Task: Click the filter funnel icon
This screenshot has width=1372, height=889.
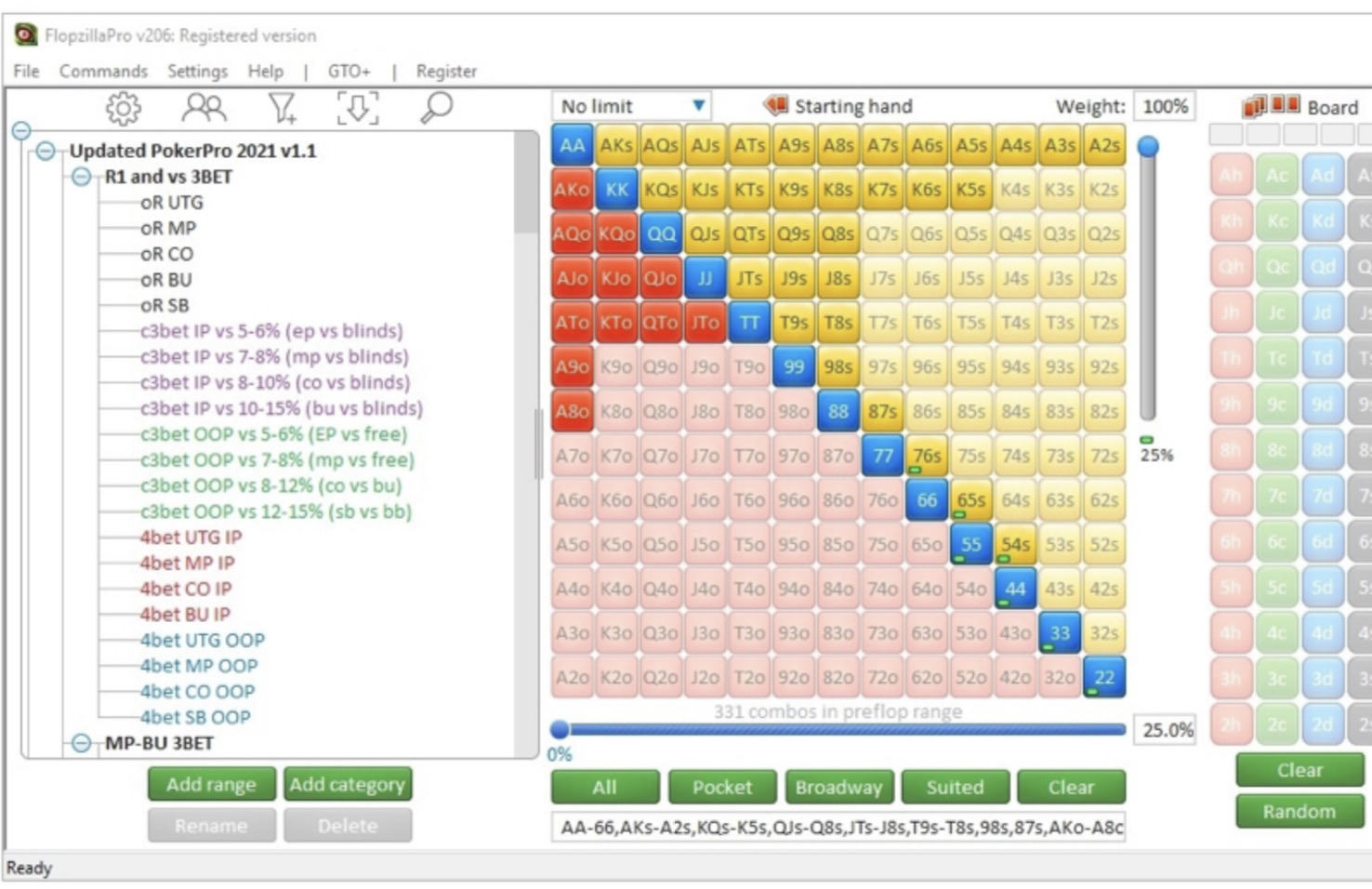Action: click(283, 109)
